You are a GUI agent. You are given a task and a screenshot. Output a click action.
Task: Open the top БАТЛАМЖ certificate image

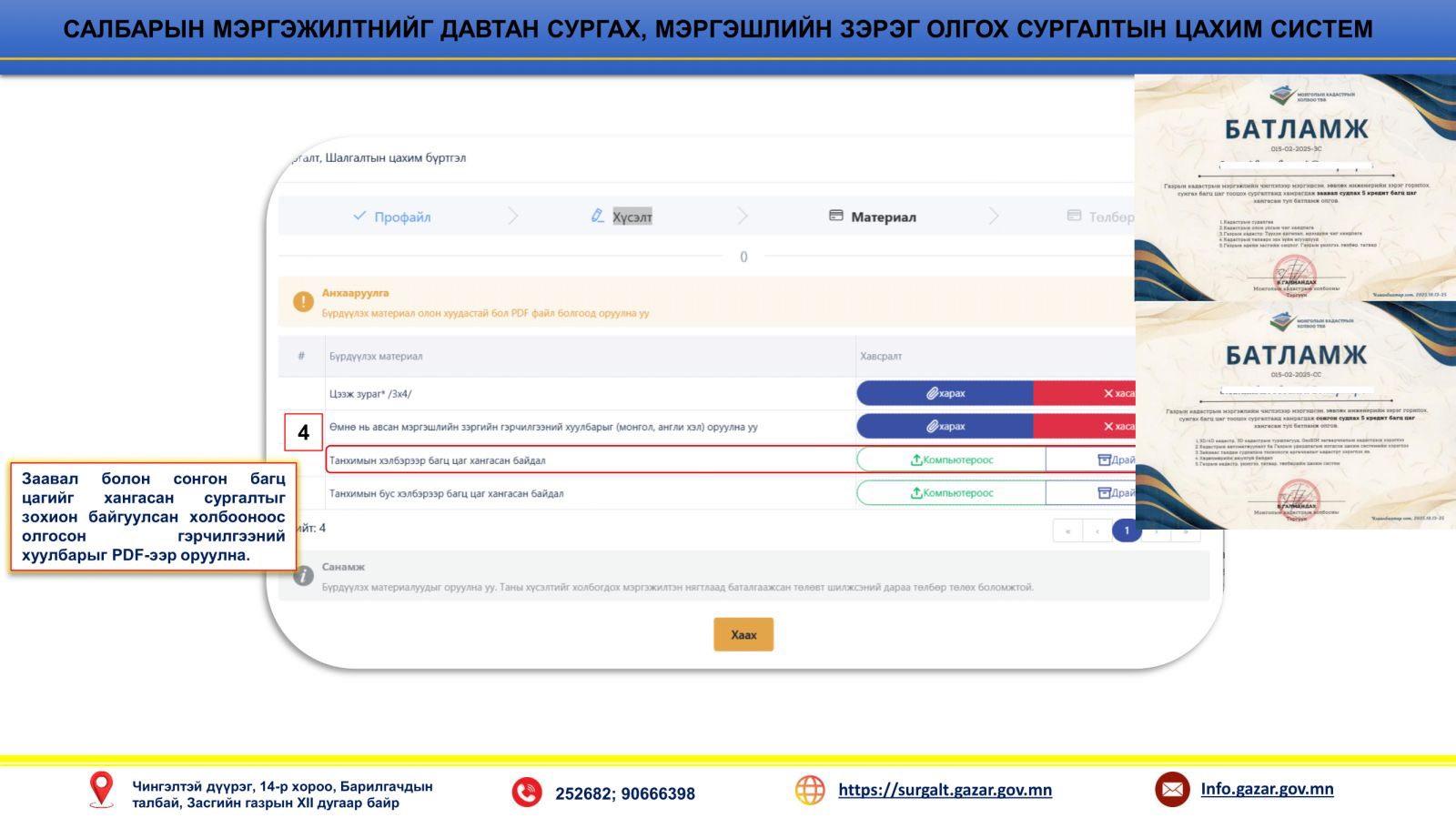click(1295, 187)
